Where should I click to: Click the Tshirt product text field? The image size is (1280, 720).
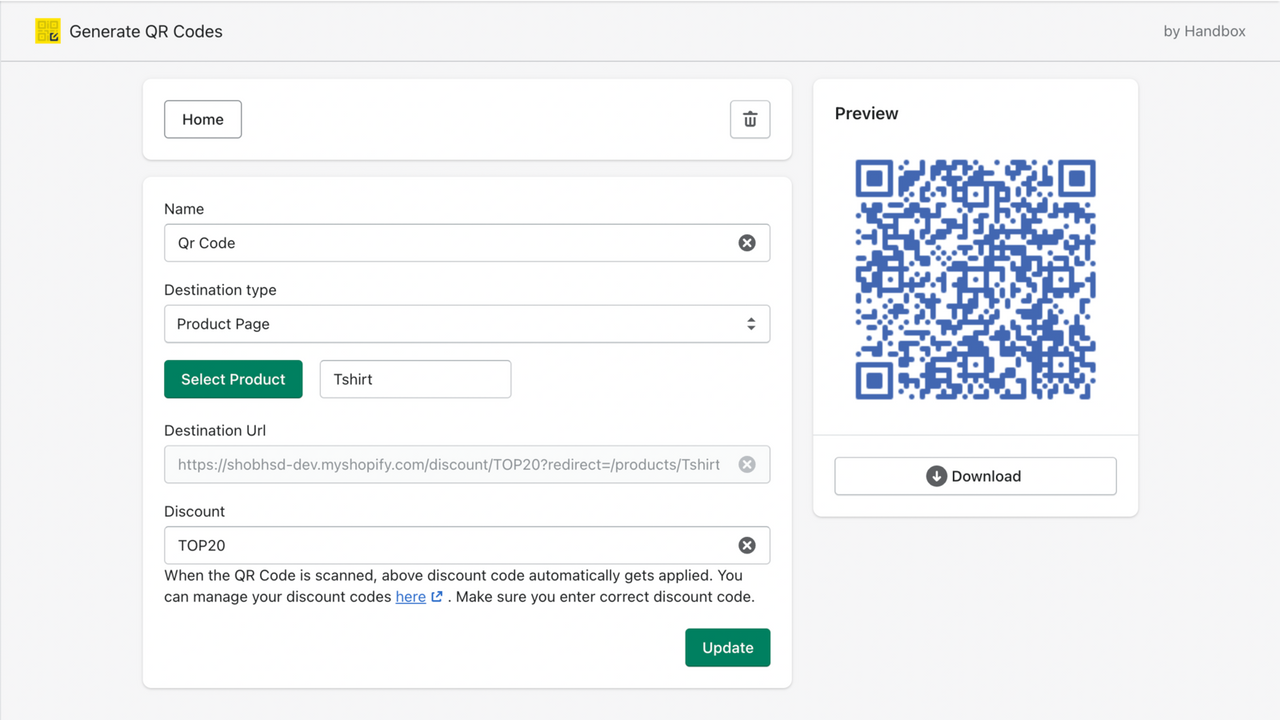[x=415, y=379]
